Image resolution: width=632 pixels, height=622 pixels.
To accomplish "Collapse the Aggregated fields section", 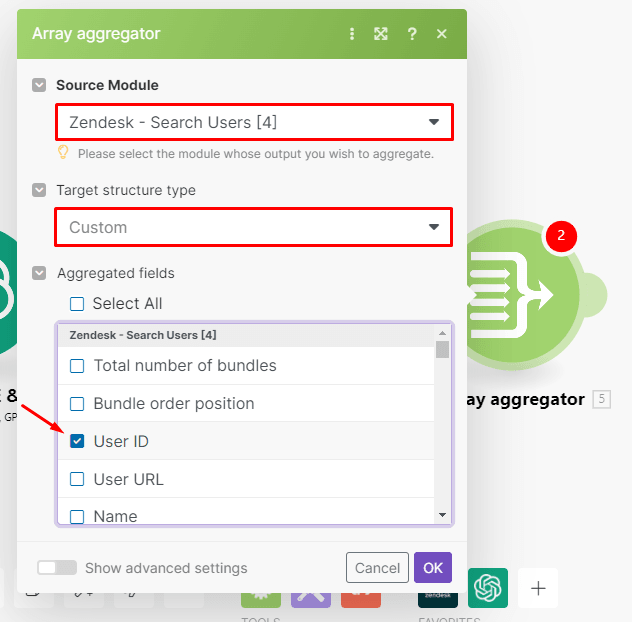I will tap(39, 273).
